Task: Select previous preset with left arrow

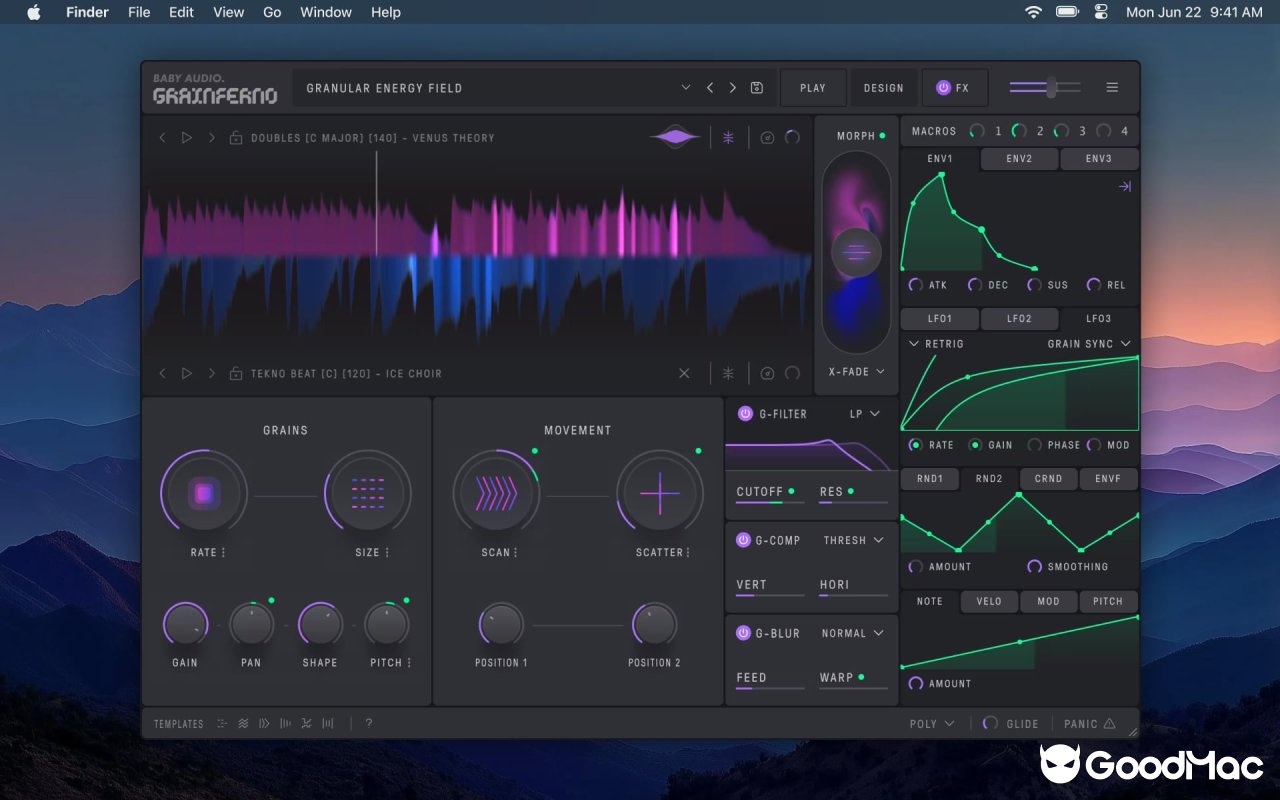Action: tap(710, 88)
